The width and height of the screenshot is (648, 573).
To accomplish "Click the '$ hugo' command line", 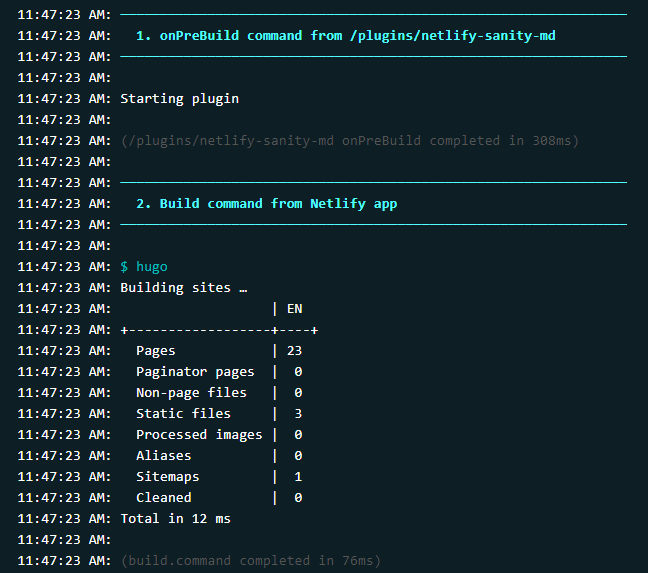I will pos(144,267).
